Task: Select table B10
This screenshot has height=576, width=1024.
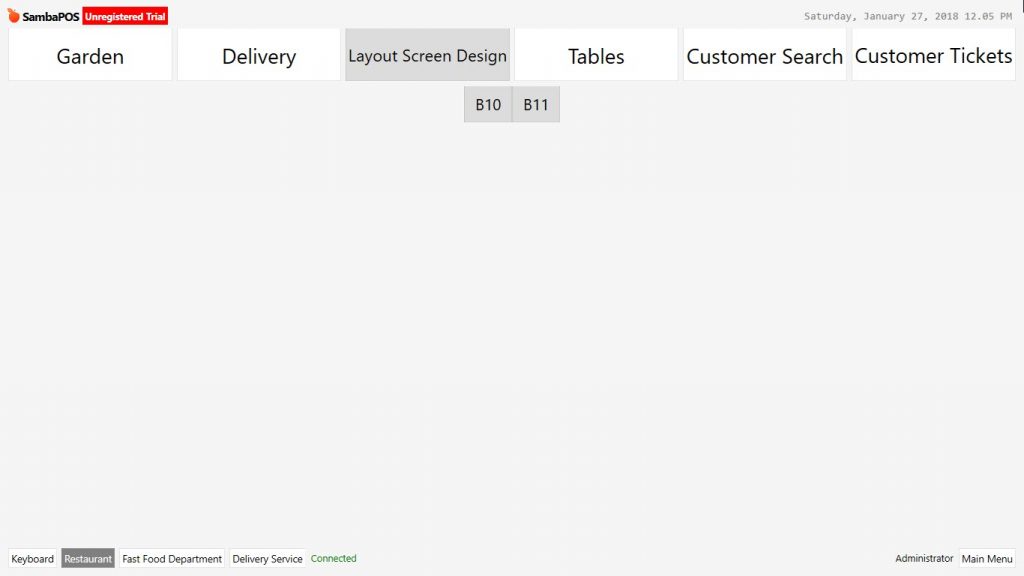Action: click(x=488, y=104)
